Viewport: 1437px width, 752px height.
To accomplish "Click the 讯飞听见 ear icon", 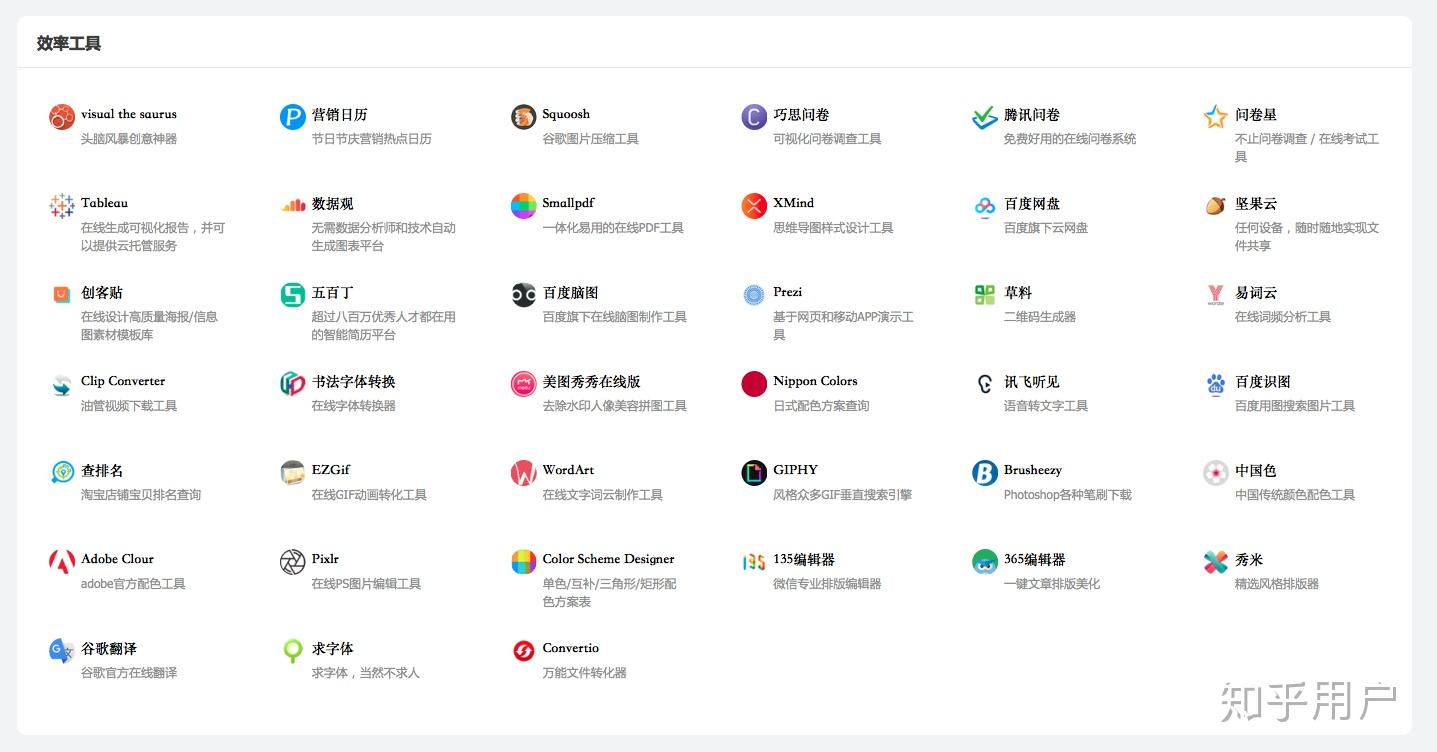I will pos(985,384).
